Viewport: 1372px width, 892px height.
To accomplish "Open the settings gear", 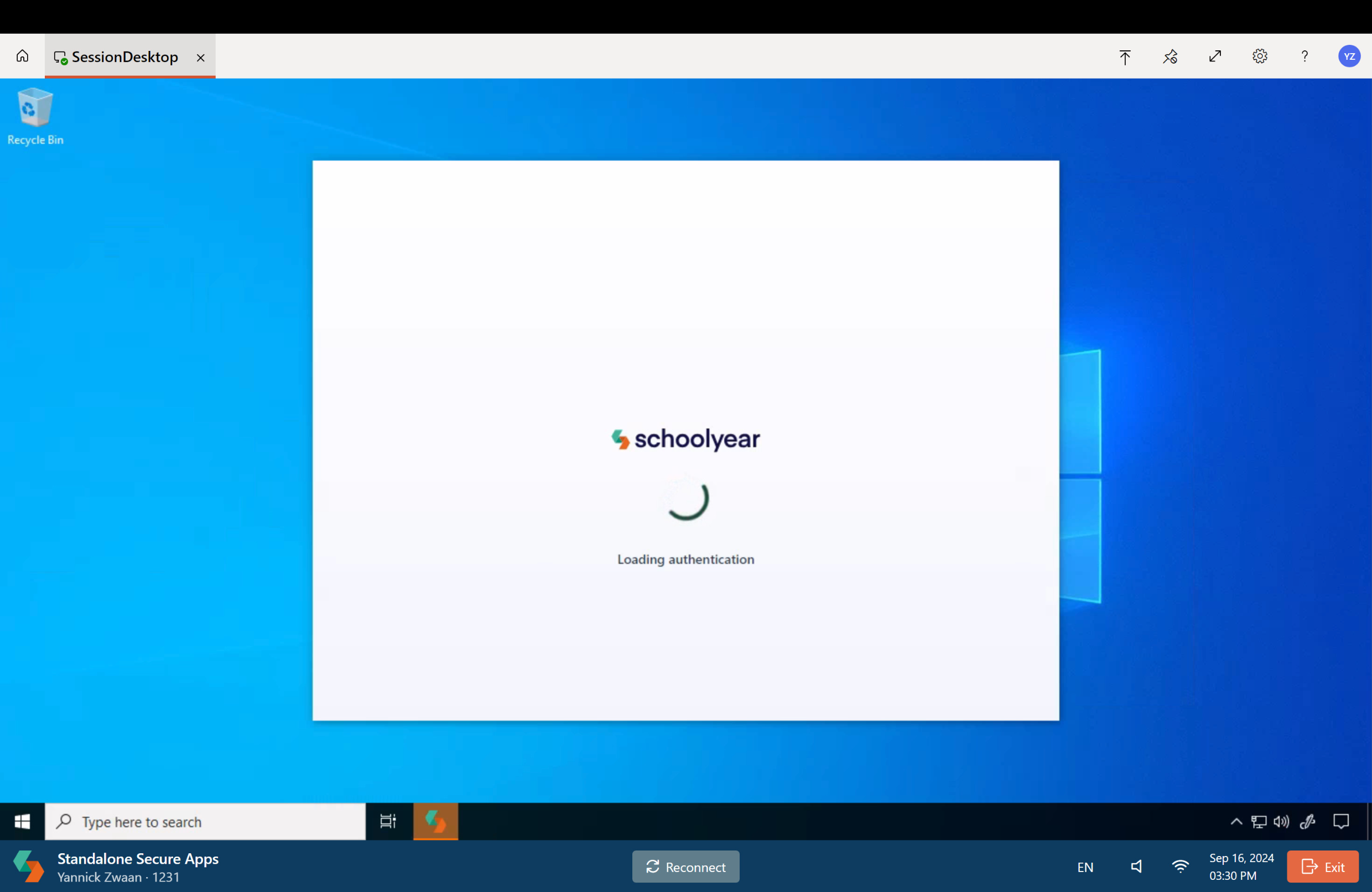I will pyautogui.click(x=1260, y=56).
